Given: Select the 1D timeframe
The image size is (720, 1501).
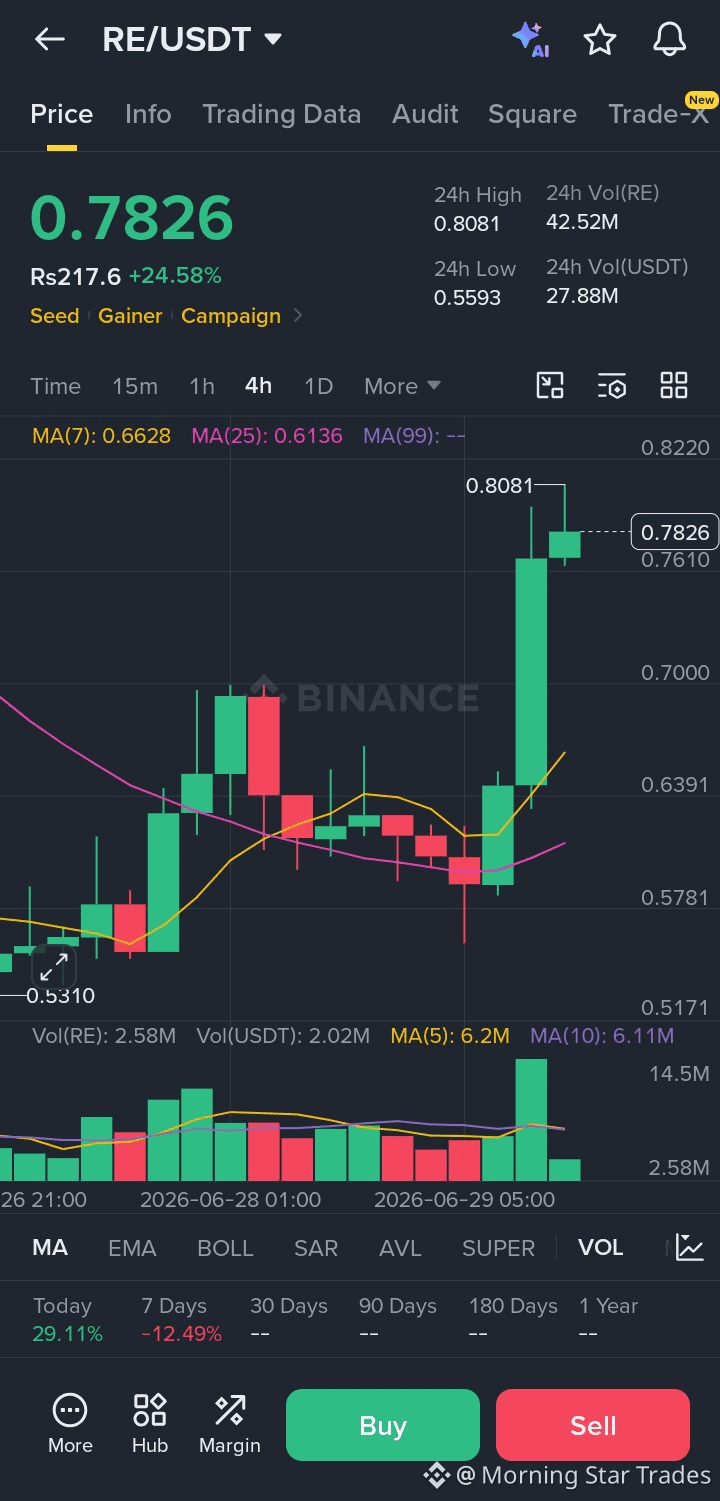Looking at the screenshot, I should coord(318,386).
